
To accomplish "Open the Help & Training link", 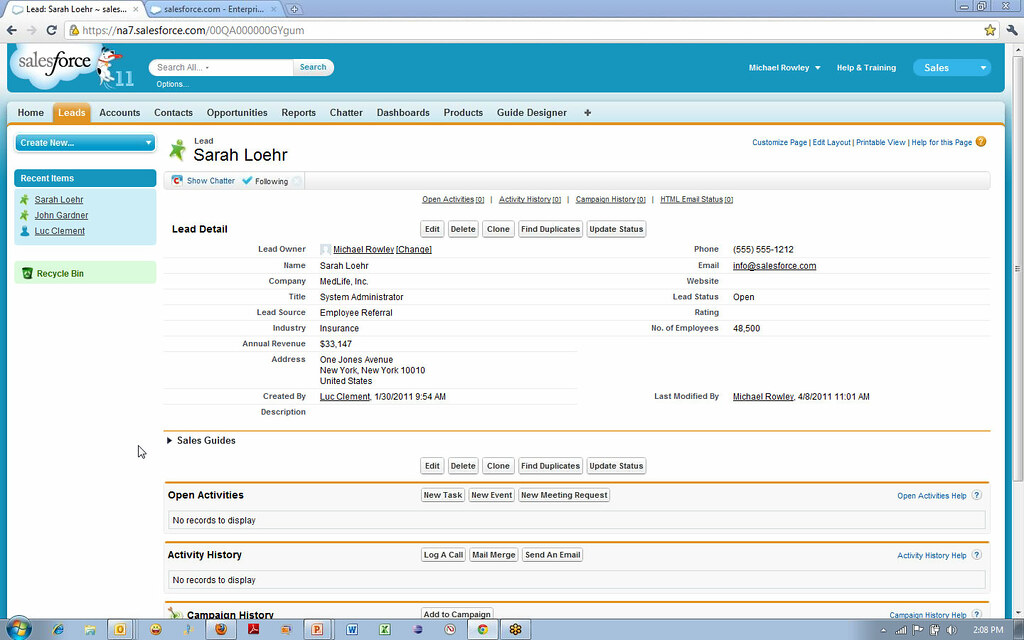I will [x=866, y=68].
